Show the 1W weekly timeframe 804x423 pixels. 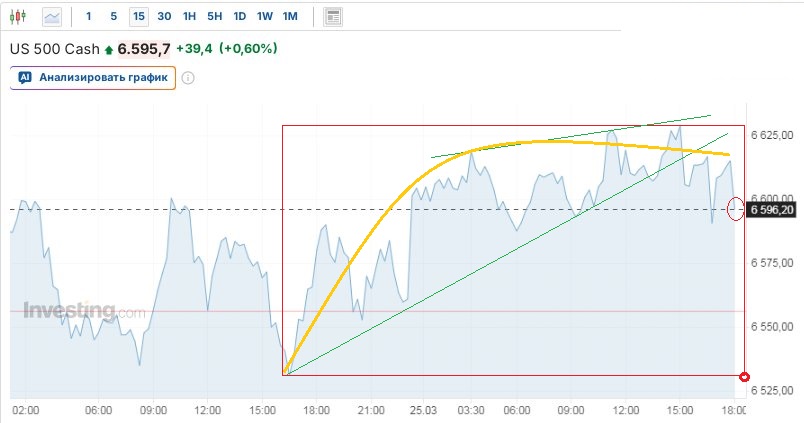[x=264, y=16]
